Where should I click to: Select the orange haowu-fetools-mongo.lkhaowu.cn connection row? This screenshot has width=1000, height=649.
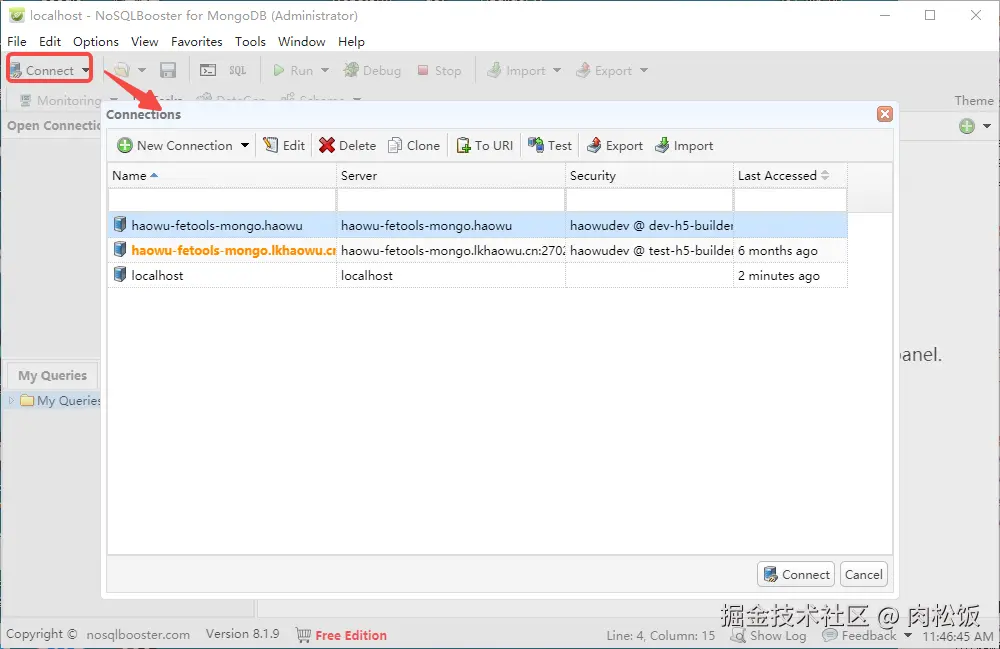click(478, 250)
